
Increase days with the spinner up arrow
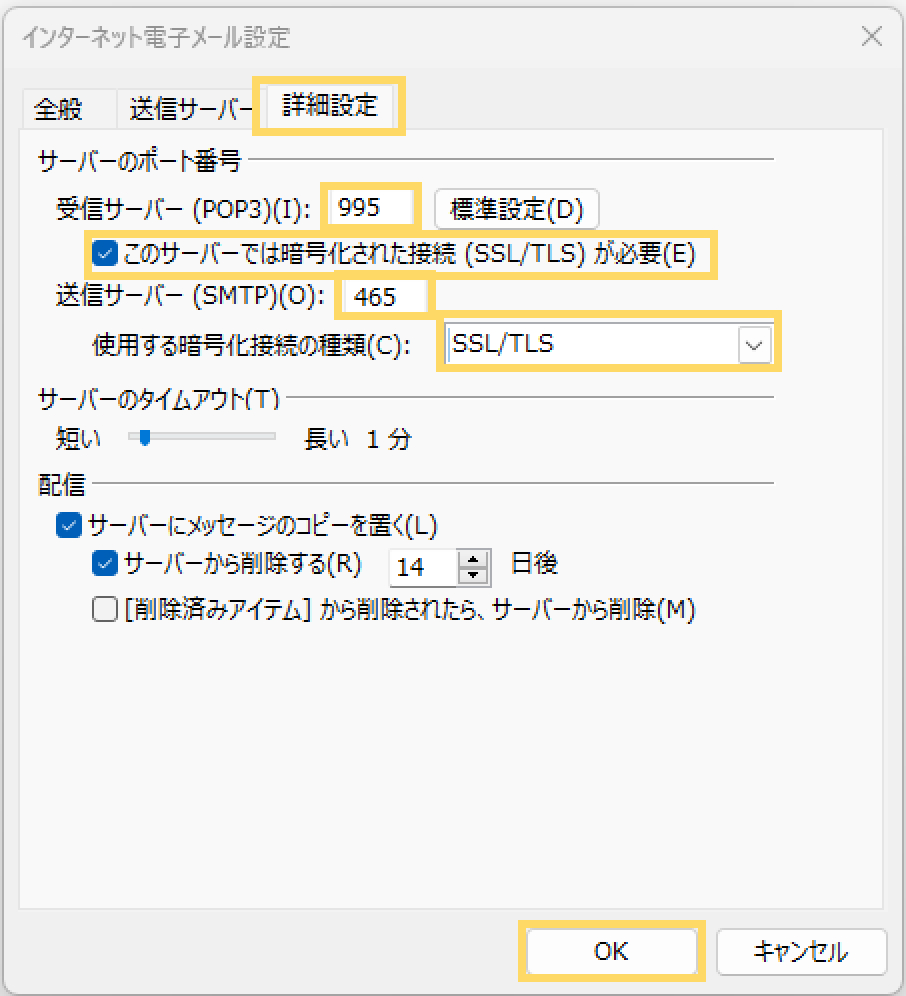(x=472, y=559)
